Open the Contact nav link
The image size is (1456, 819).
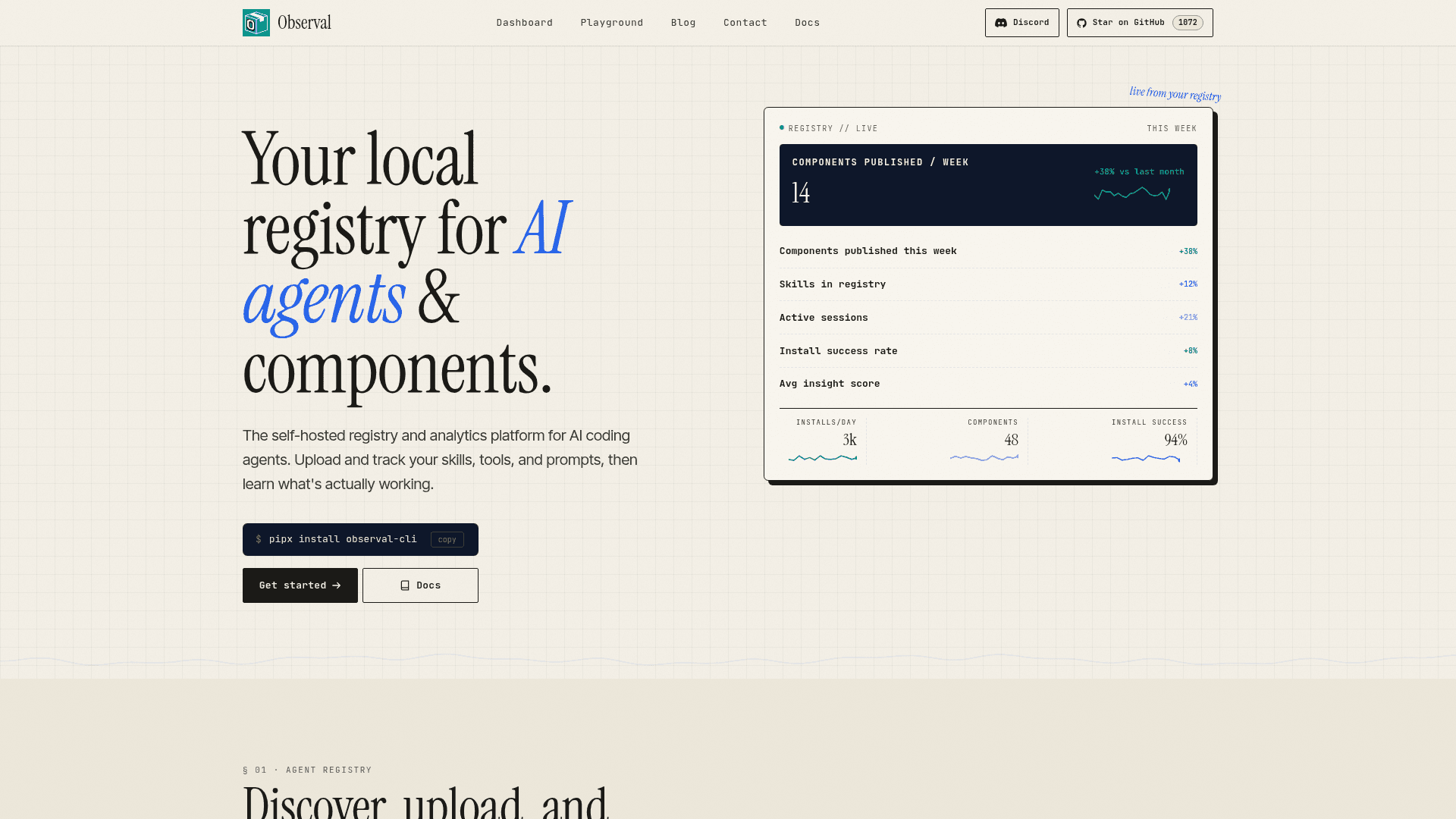(x=745, y=23)
